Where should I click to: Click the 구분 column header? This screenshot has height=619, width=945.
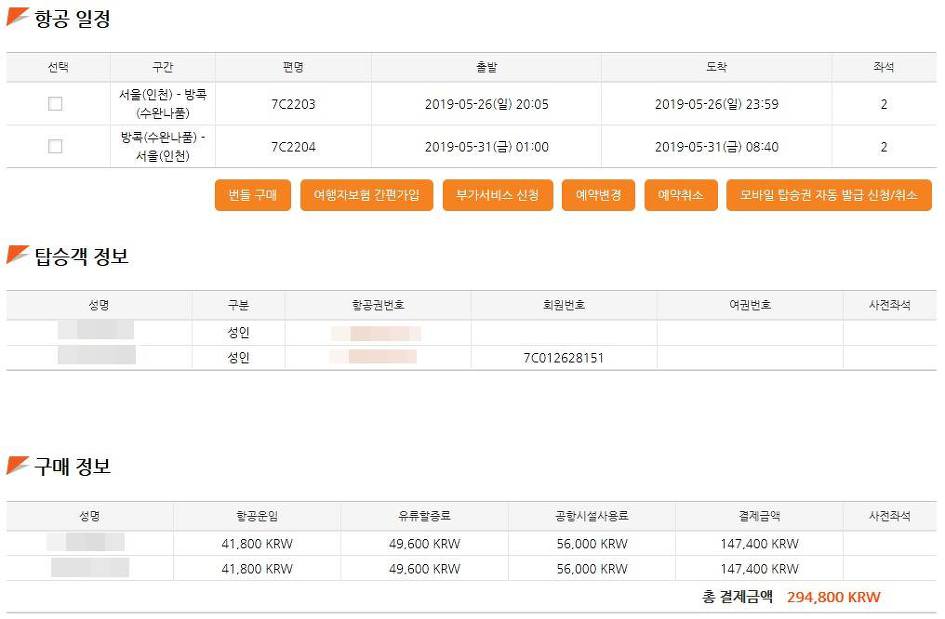(x=238, y=305)
